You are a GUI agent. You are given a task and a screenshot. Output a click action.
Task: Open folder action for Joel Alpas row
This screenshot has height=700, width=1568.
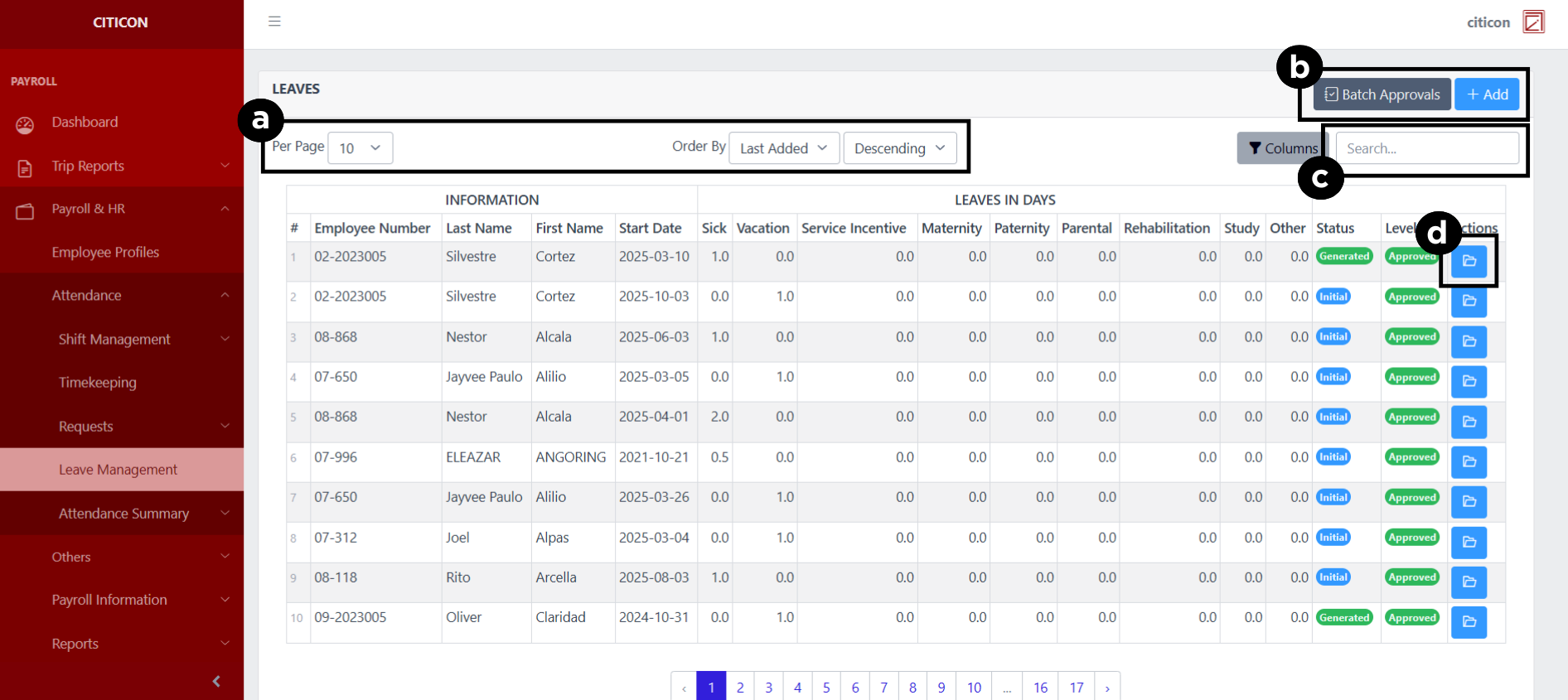(1469, 542)
